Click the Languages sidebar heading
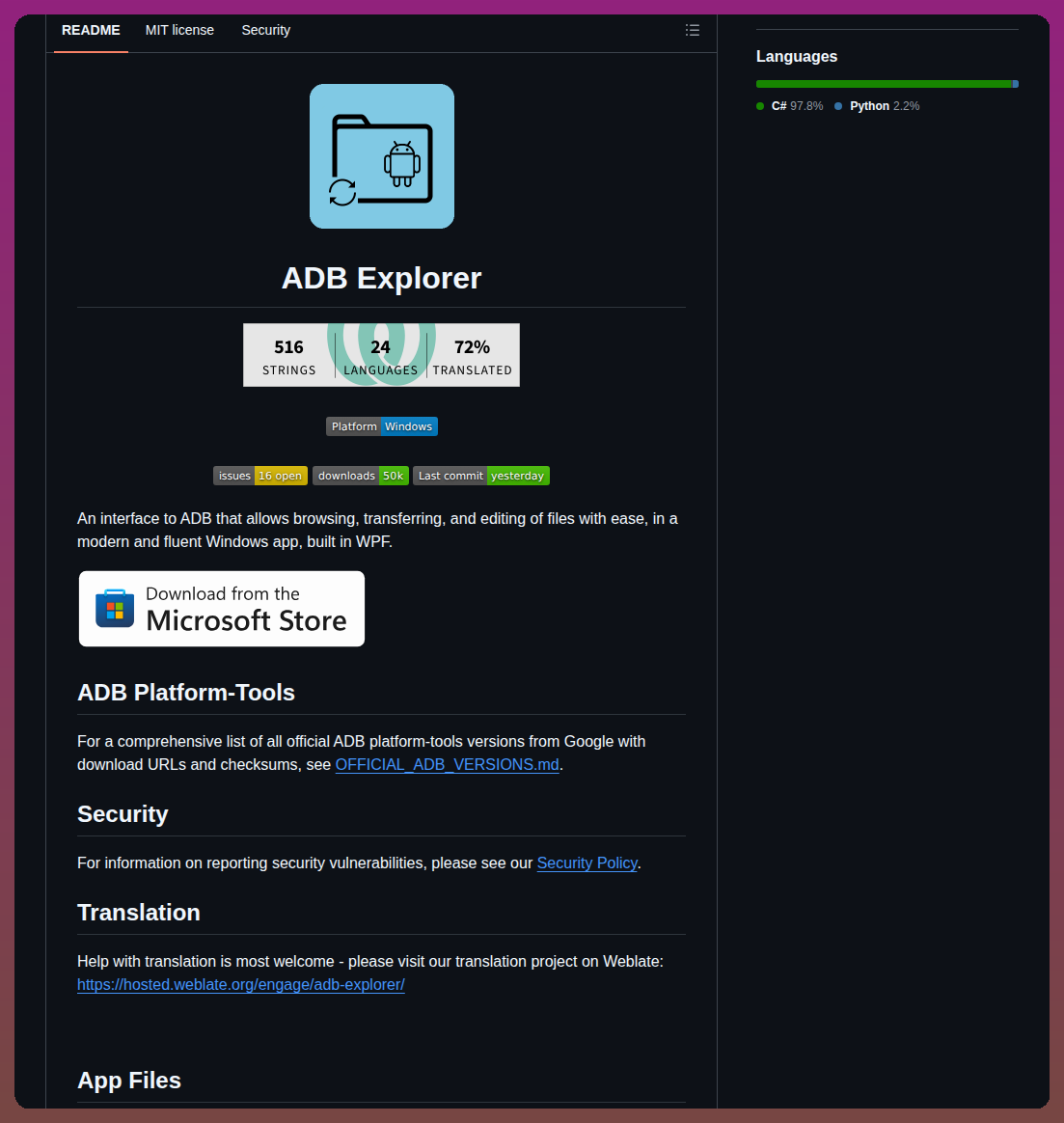Image resolution: width=1064 pixels, height=1123 pixels. 797,57
